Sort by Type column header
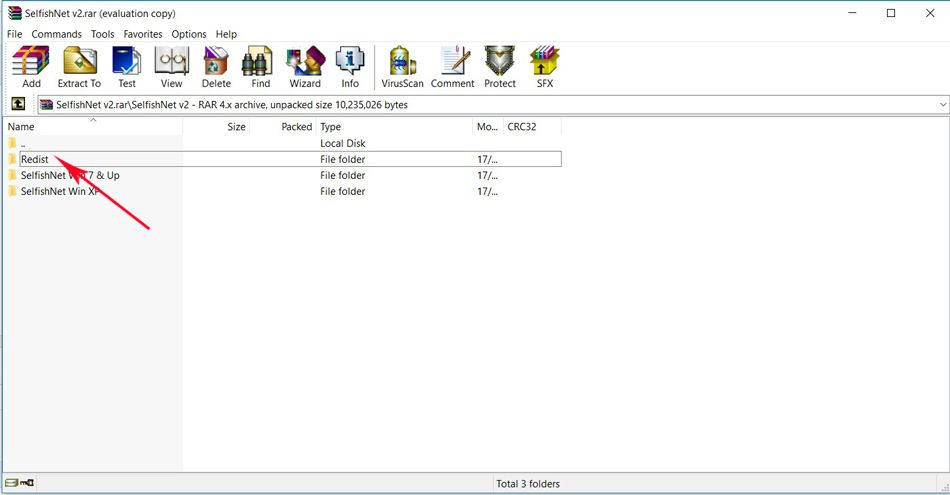Image resolution: width=950 pixels, height=495 pixels. coord(394,127)
